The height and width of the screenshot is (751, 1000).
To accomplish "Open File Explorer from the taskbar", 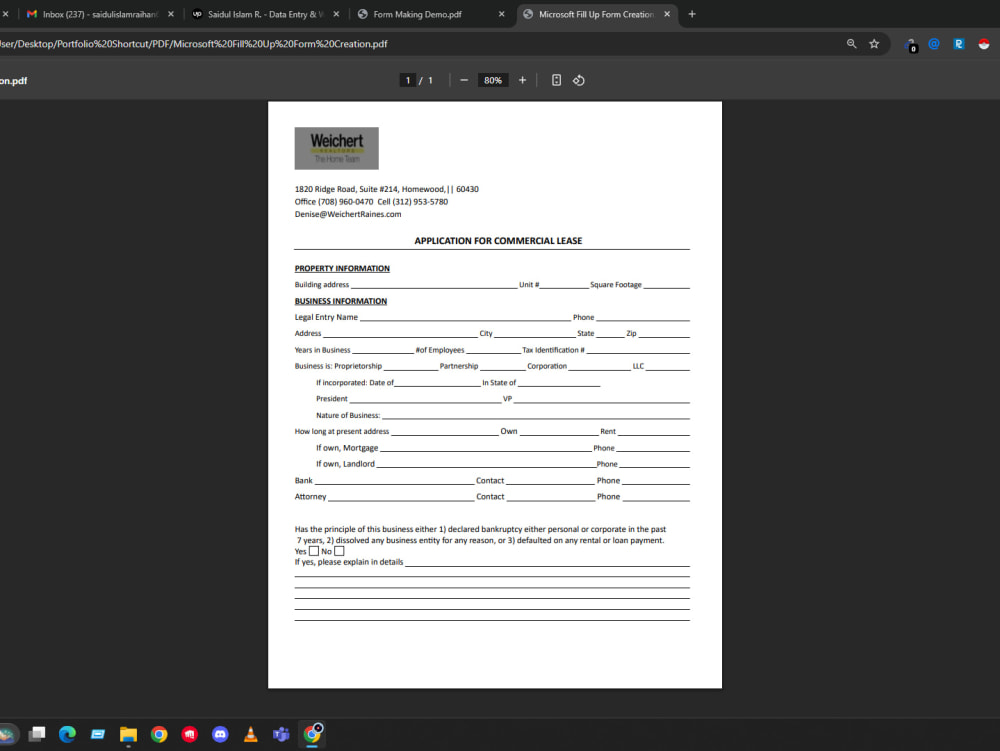I will pos(128,734).
